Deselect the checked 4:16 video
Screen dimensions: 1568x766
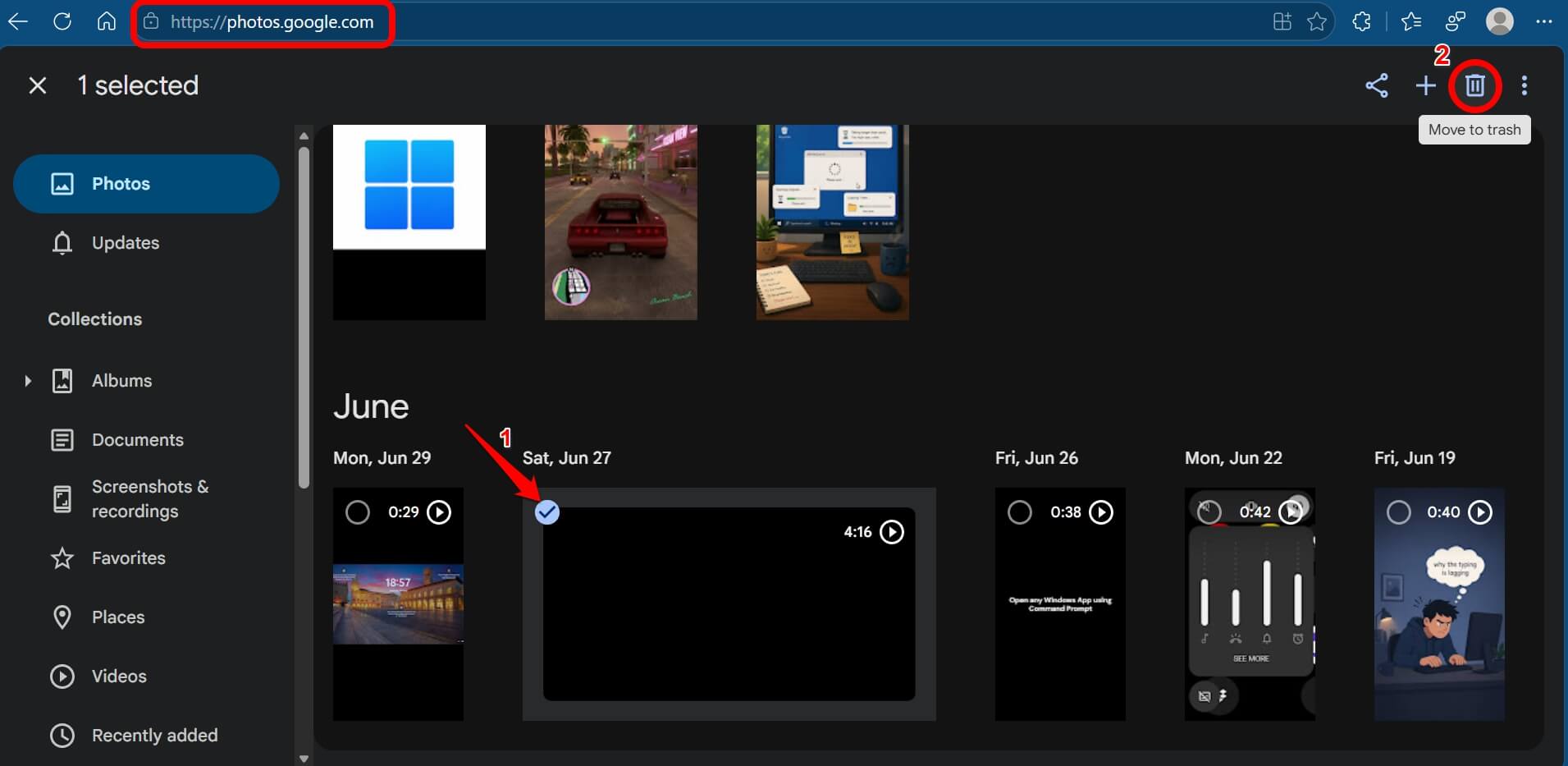[x=547, y=512]
